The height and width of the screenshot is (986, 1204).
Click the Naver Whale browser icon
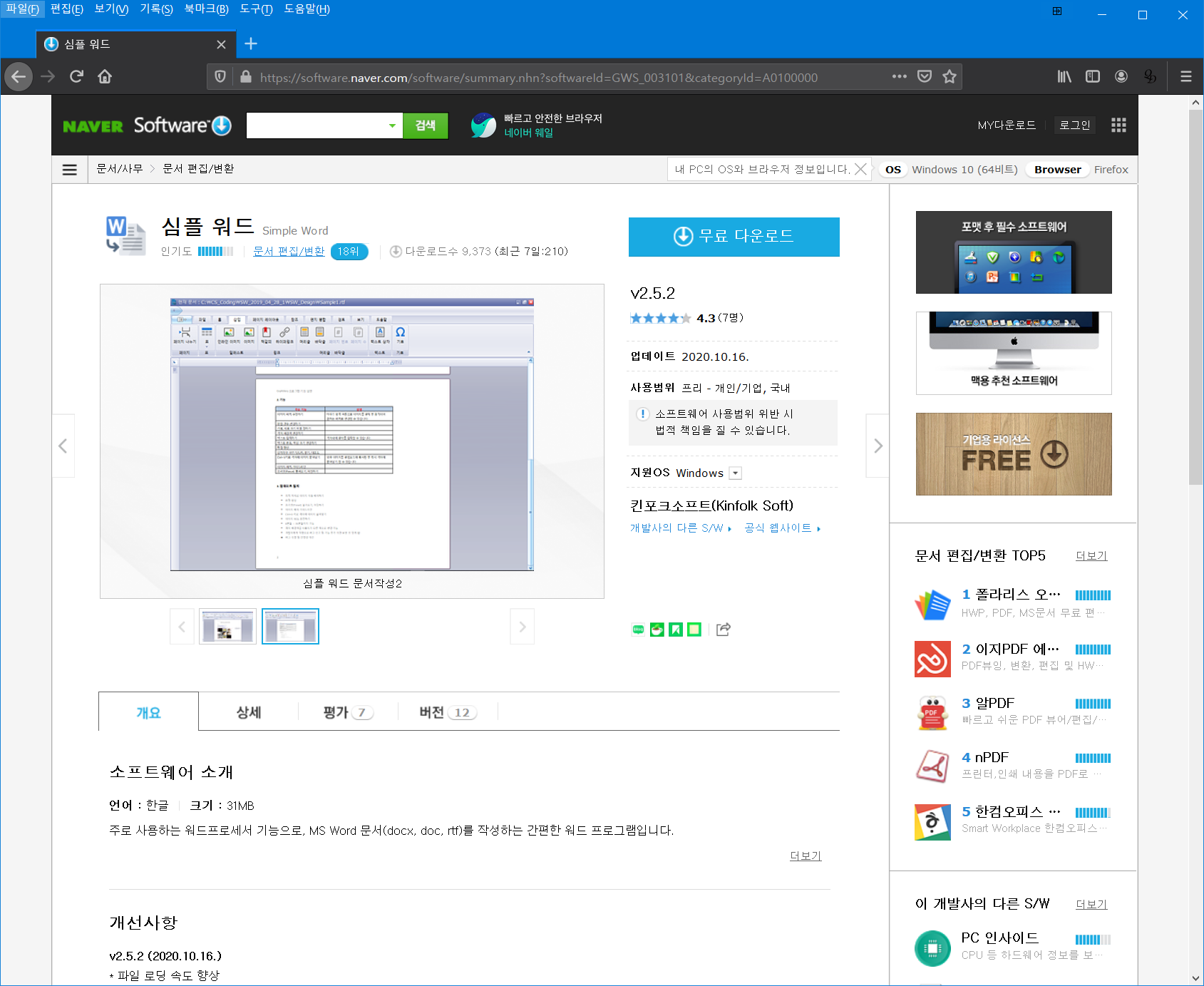pos(483,125)
